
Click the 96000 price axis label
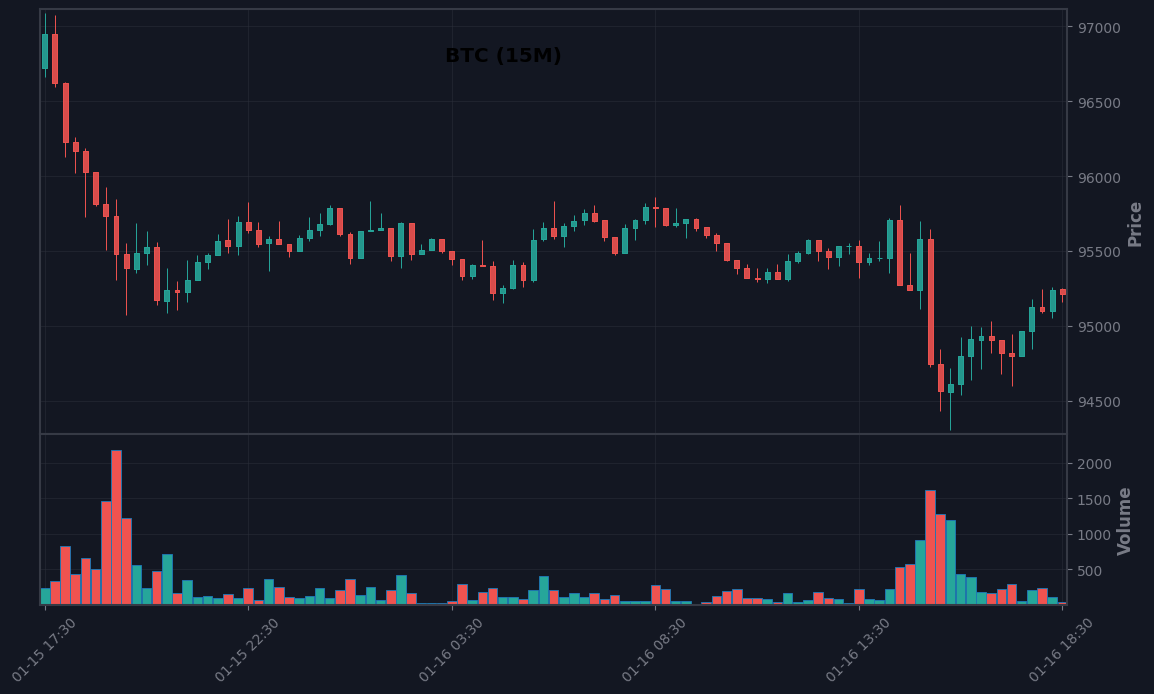coord(1099,178)
